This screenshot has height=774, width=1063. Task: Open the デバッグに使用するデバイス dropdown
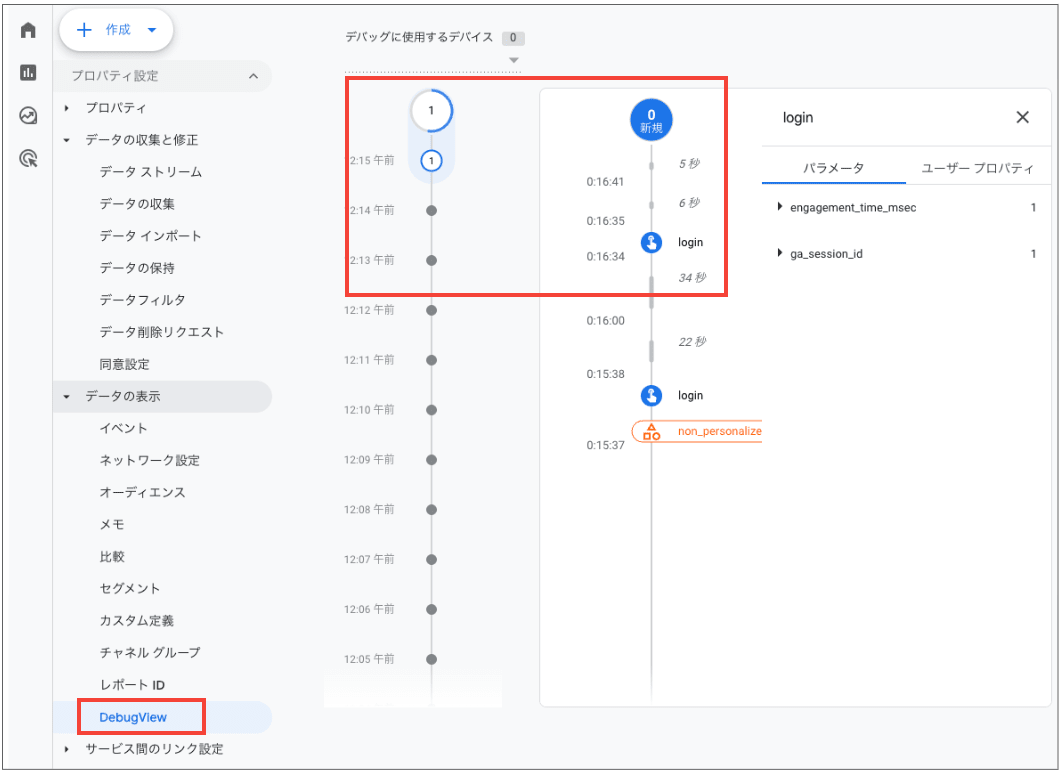pos(514,60)
